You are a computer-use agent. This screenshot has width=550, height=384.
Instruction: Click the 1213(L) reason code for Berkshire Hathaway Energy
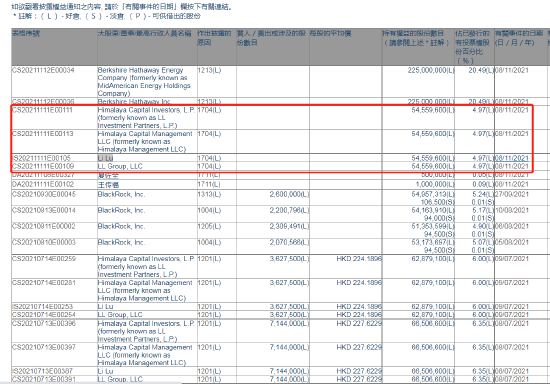[x=209, y=70]
